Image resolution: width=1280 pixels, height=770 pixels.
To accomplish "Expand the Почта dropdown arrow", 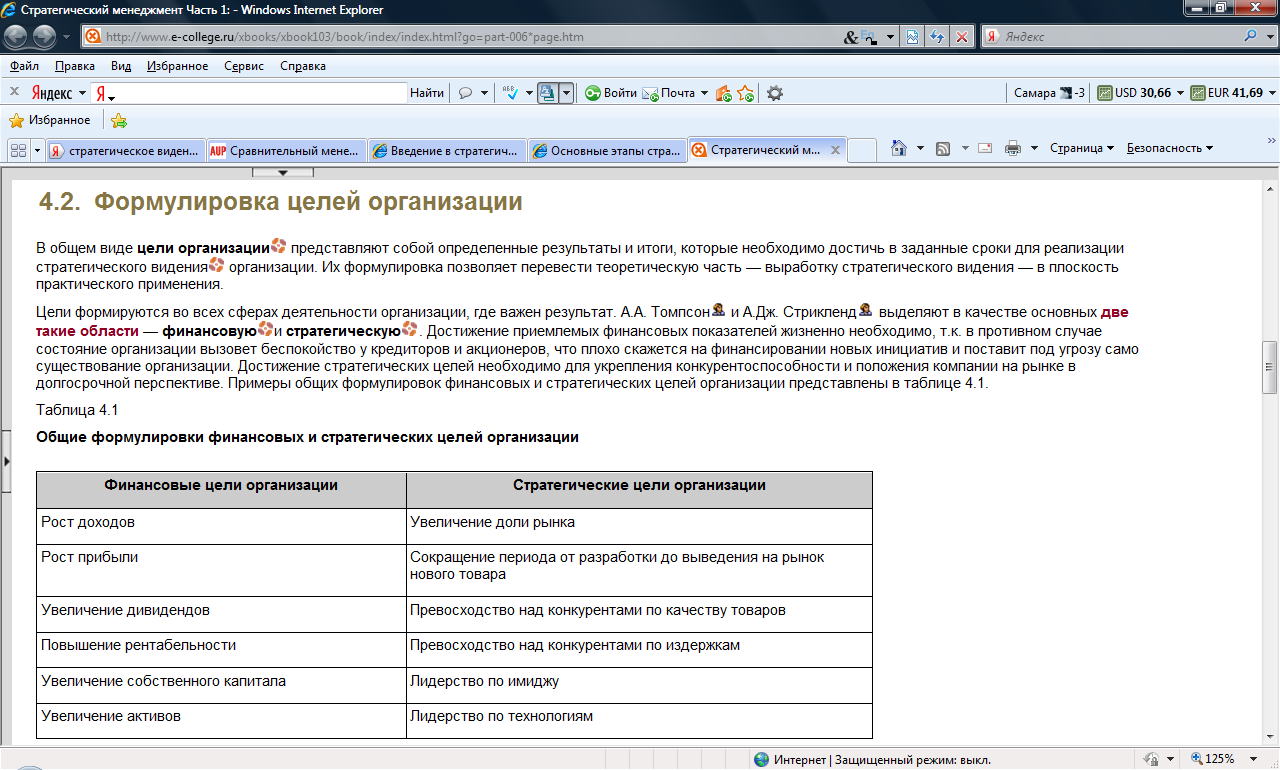I will [x=704, y=93].
